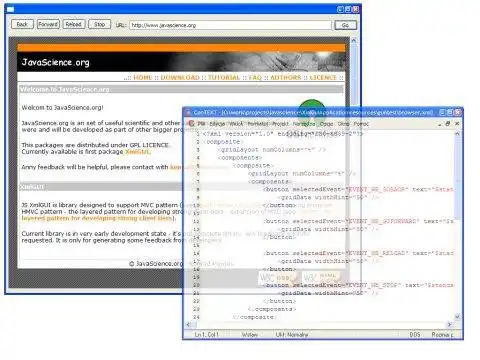
Task: Click the 'Welcom to JavaScience.org!' paragraph text
Action: coord(62,108)
